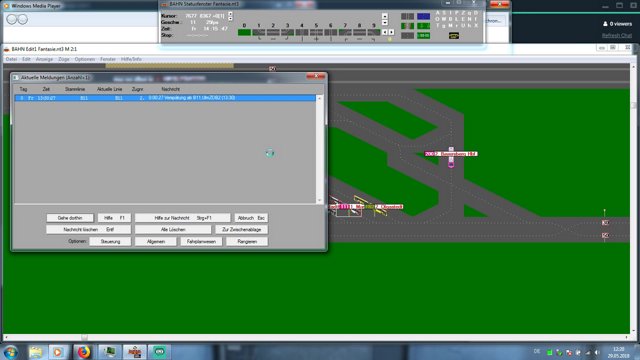
Task: Click the up stepper next to Kursor values
Action: pos(230,14)
